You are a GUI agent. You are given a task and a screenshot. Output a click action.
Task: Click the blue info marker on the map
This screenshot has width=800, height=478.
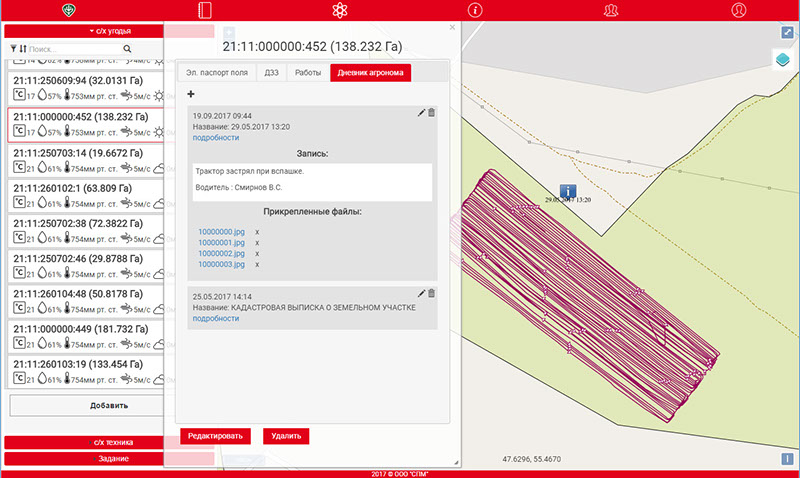tap(567, 190)
